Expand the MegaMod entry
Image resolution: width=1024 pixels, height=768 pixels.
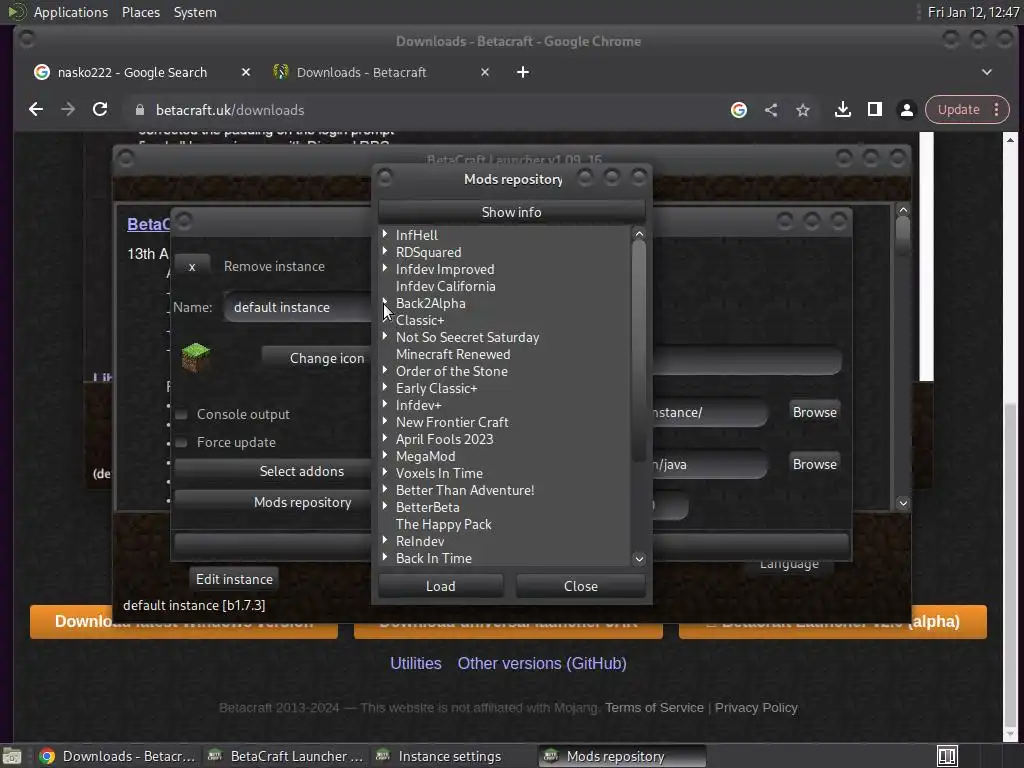[x=385, y=455]
